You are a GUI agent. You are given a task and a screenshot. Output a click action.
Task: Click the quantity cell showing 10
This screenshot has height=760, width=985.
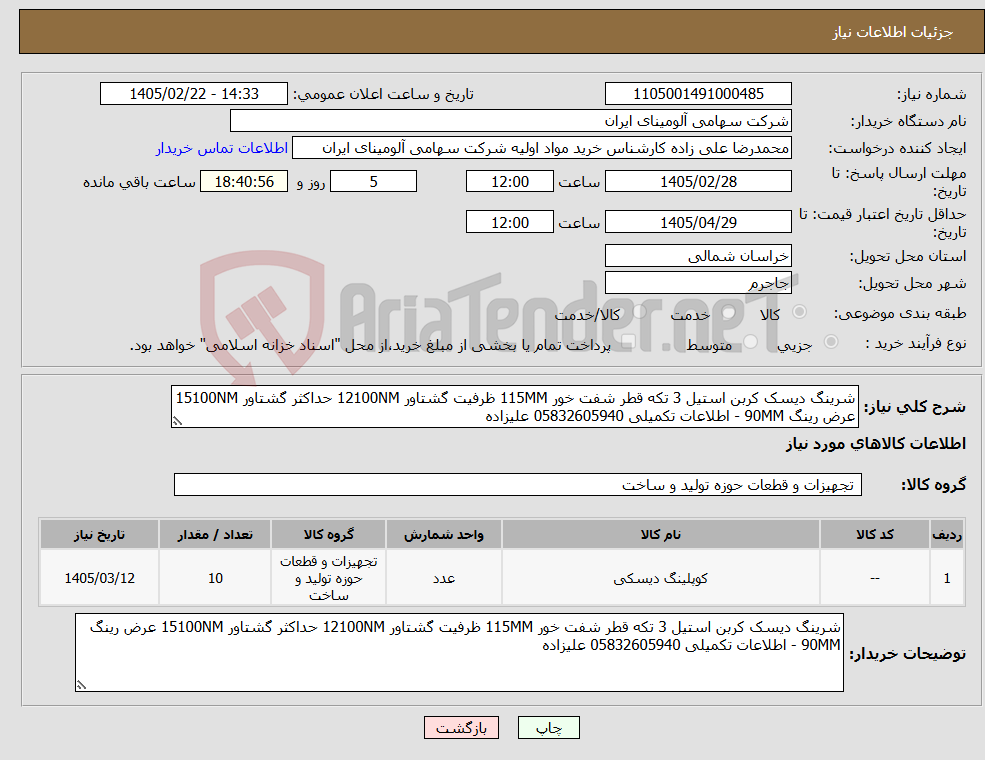[215, 578]
